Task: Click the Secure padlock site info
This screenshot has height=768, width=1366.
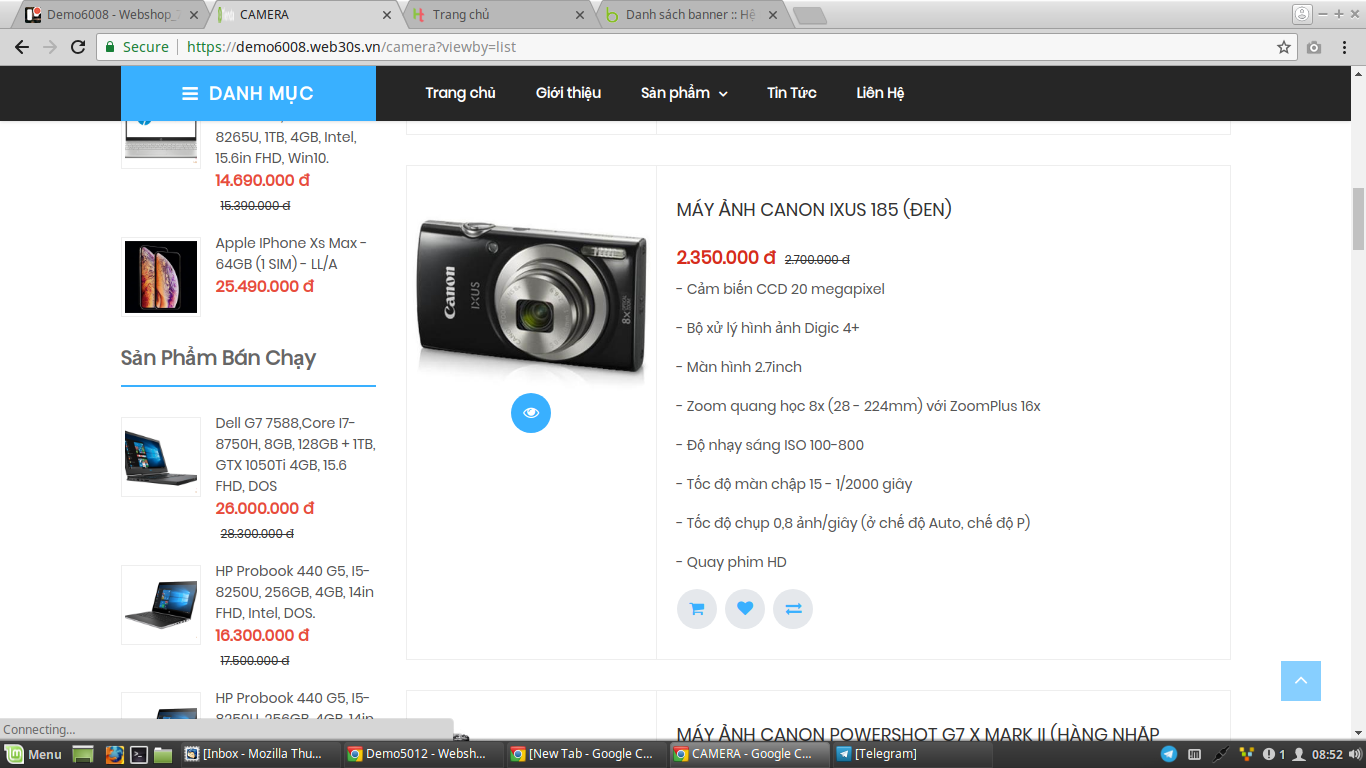Action: click(137, 47)
